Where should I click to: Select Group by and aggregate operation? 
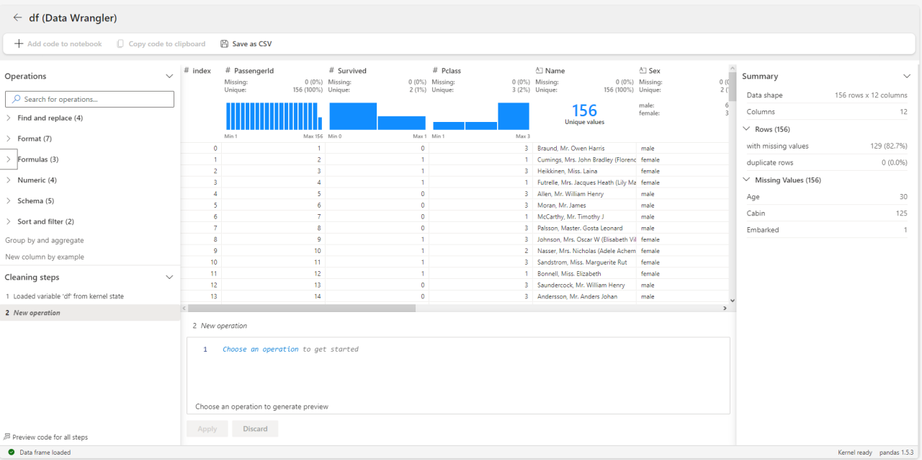coord(45,240)
